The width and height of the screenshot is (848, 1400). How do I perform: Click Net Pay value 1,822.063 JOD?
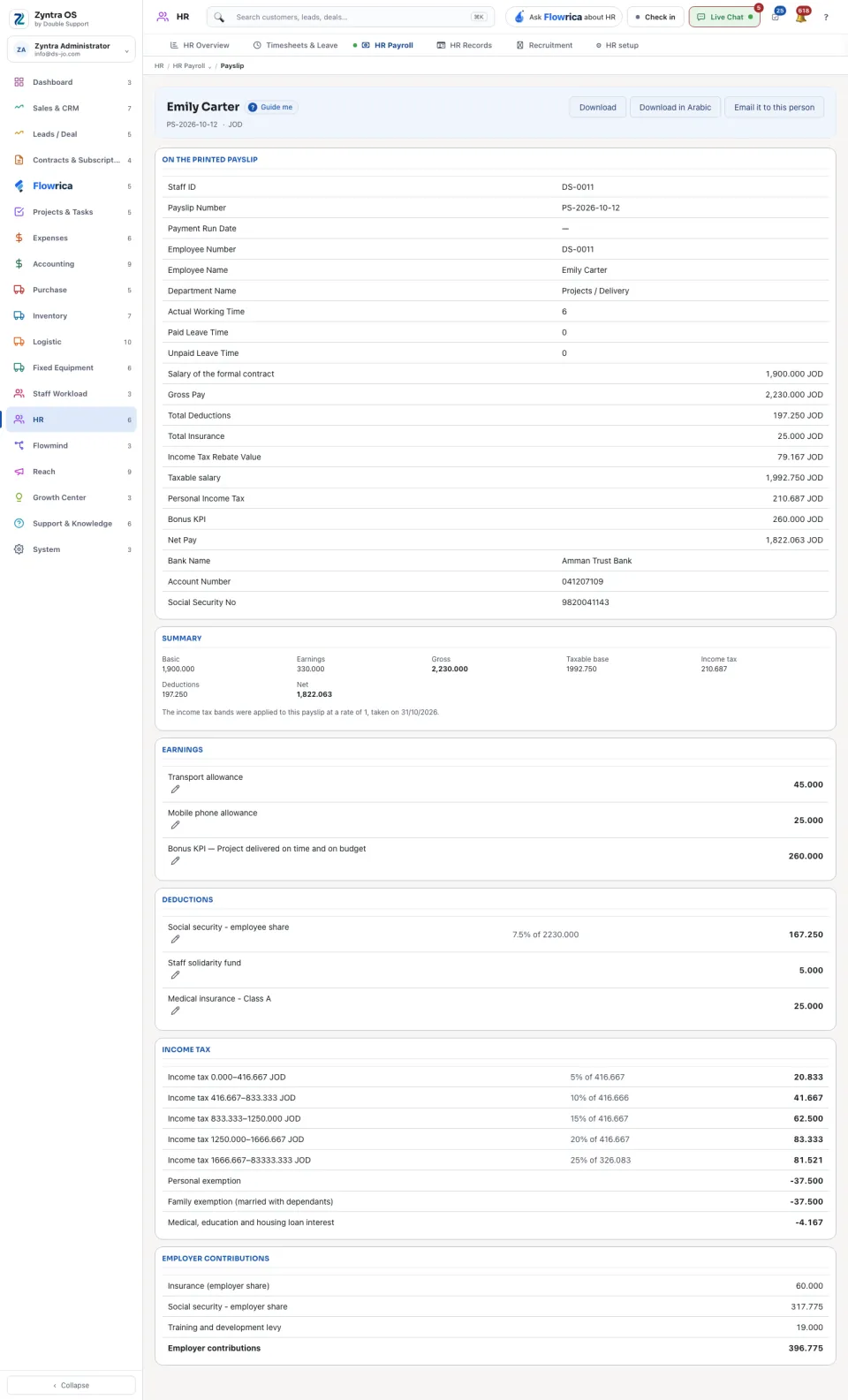point(794,541)
